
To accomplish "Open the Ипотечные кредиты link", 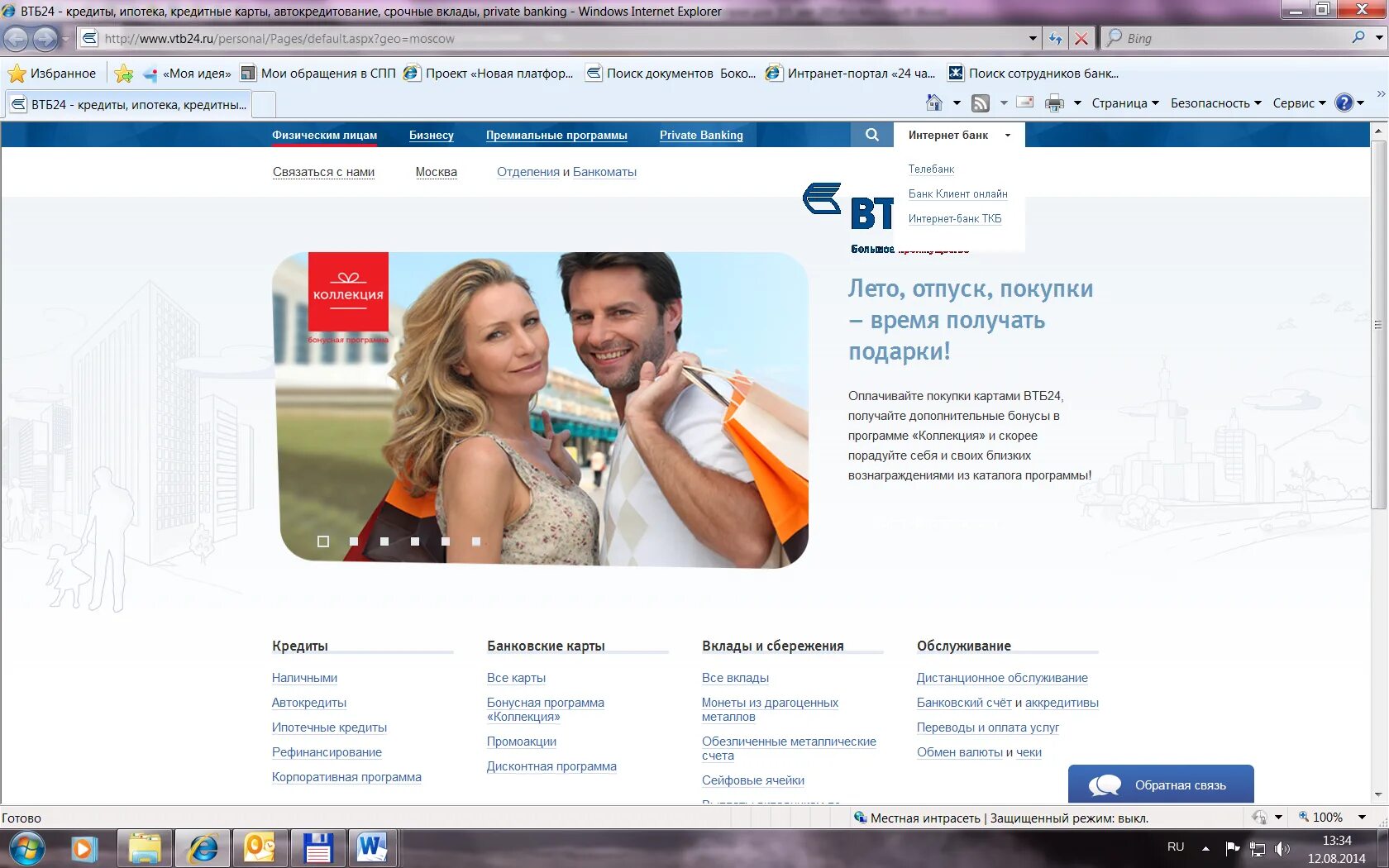I will (329, 727).
